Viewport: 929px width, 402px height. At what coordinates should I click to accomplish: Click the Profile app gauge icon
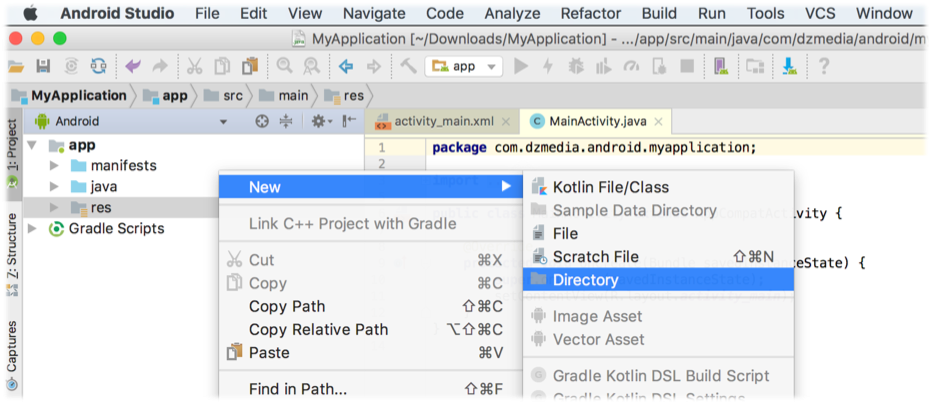coord(632,66)
